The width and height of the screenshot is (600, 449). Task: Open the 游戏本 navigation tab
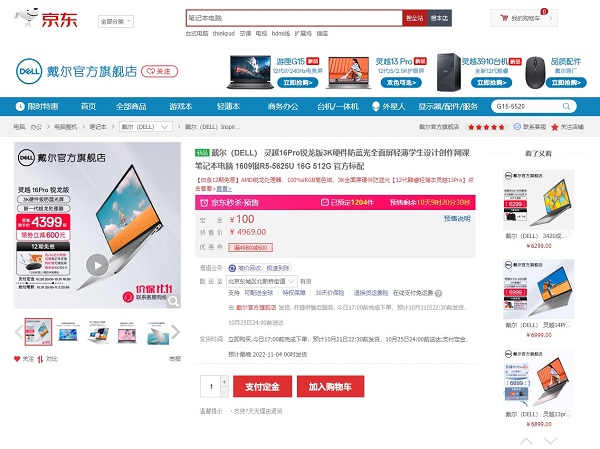tap(181, 106)
